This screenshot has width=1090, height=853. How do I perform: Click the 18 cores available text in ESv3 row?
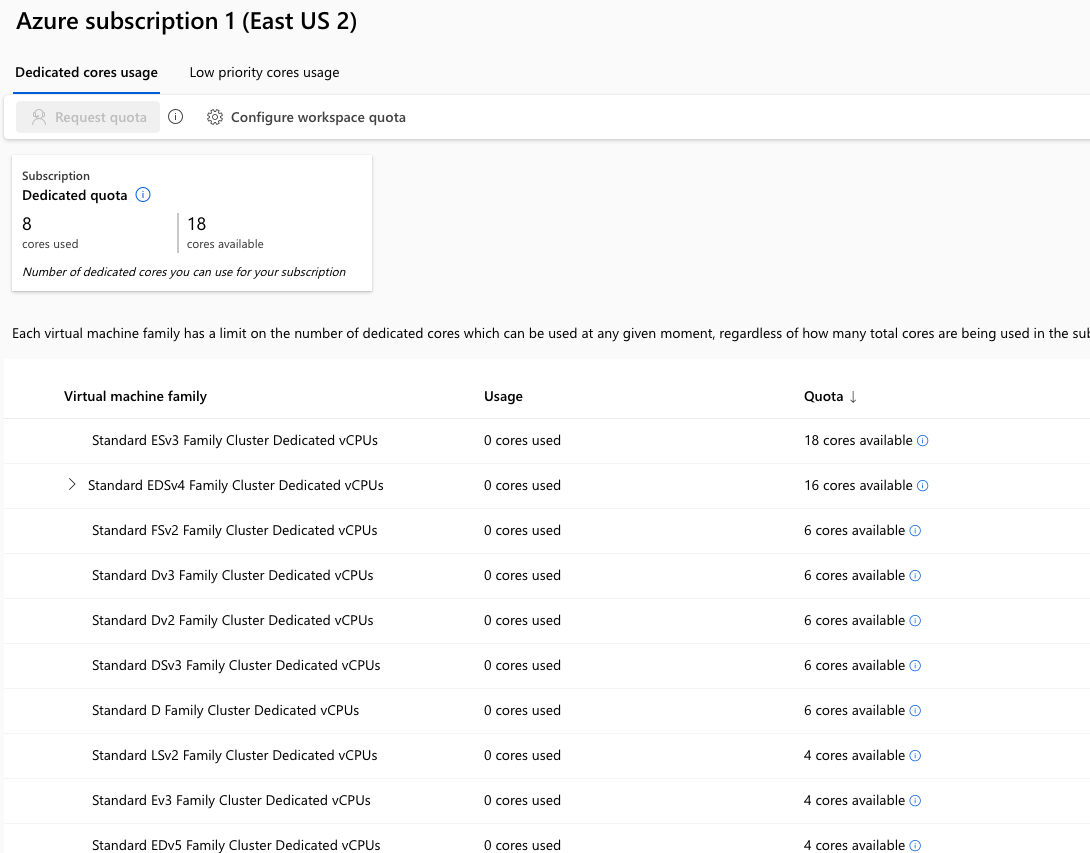click(x=858, y=440)
